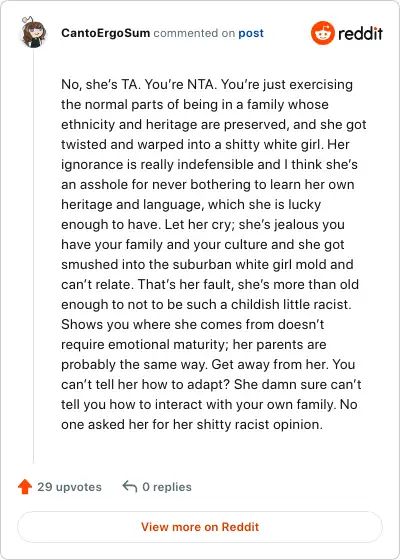
Task: Click the CantoErgoSum user avatar
Action: pyautogui.click(x=33, y=33)
